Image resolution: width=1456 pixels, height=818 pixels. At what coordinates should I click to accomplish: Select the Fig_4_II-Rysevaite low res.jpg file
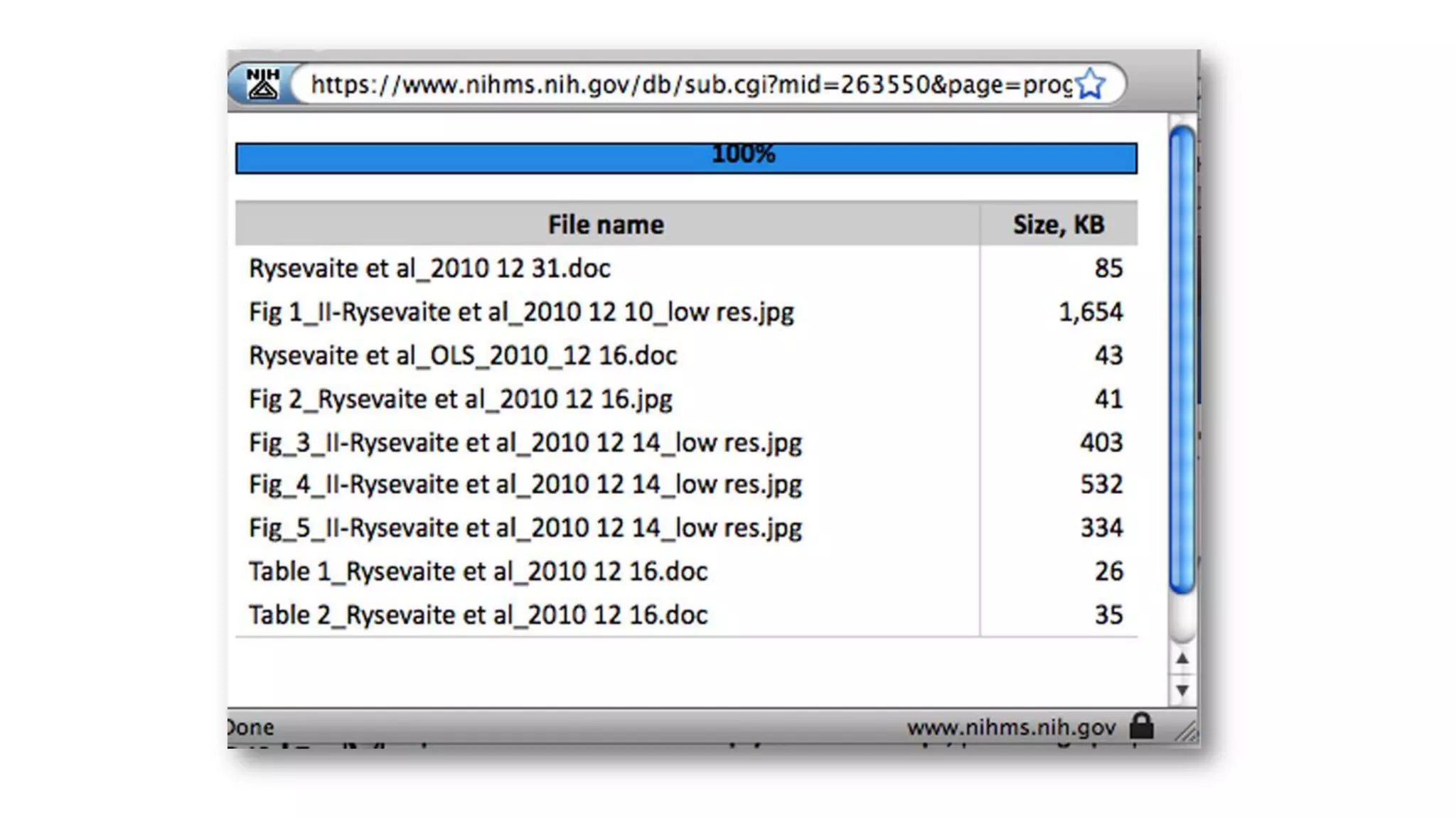click(x=525, y=485)
